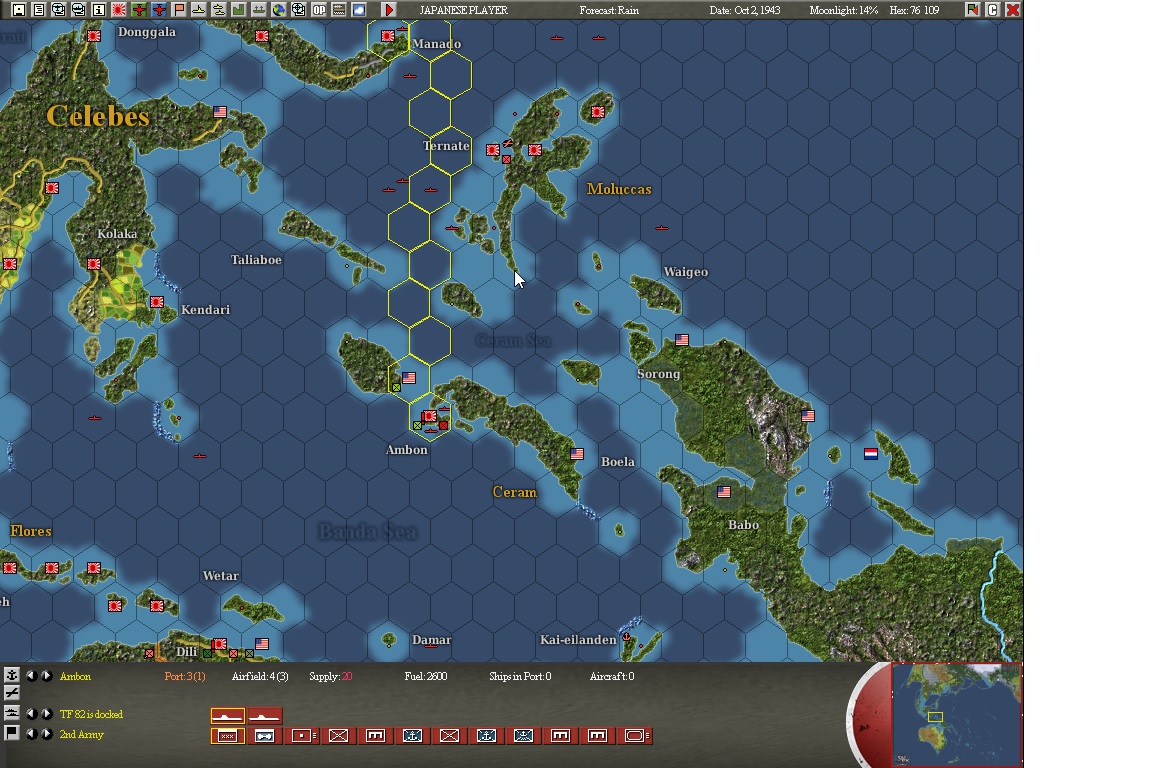This screenshot has height=768, width=1152.
Task: Open the '2nd Army' unit link
Action: (82, 734)
